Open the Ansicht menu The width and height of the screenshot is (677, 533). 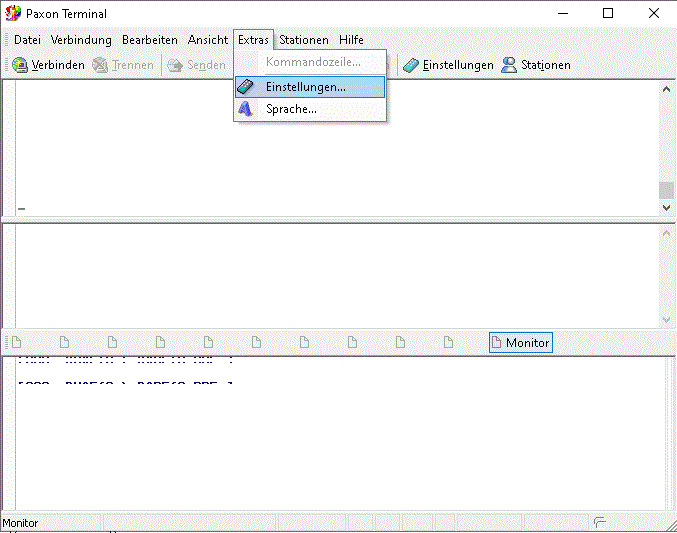208,40
